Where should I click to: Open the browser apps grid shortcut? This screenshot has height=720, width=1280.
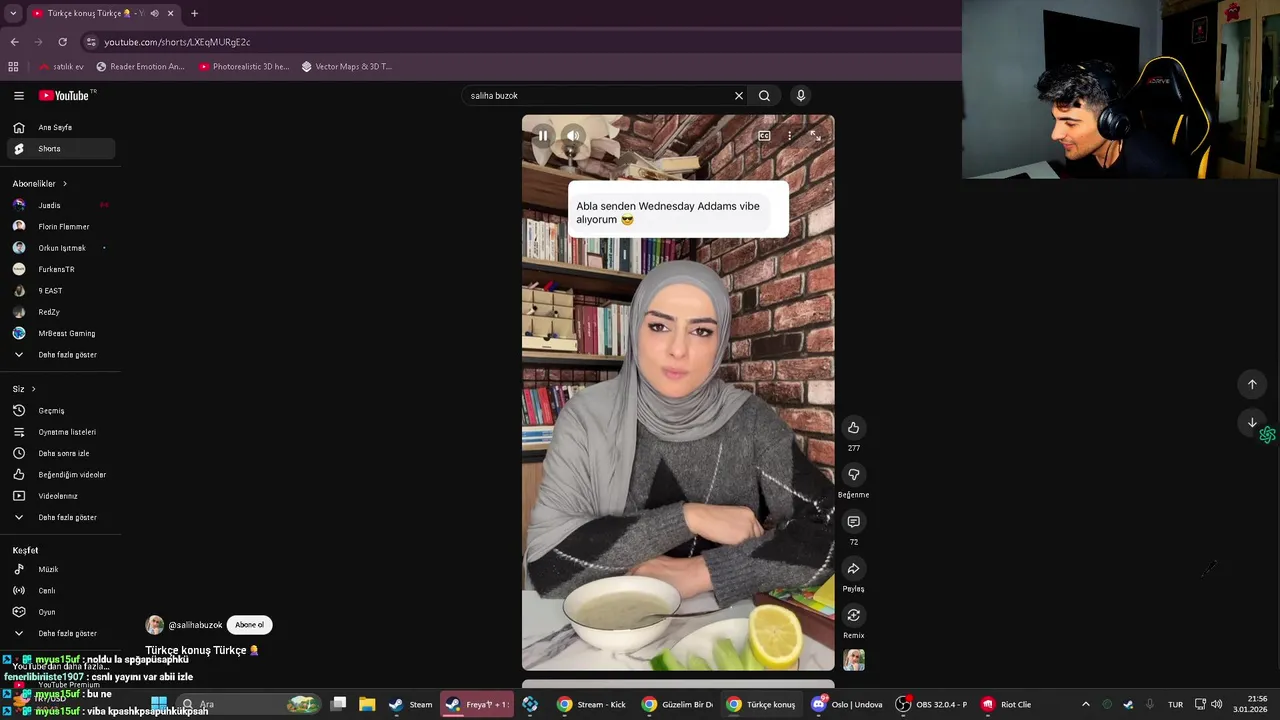[13, 67]
